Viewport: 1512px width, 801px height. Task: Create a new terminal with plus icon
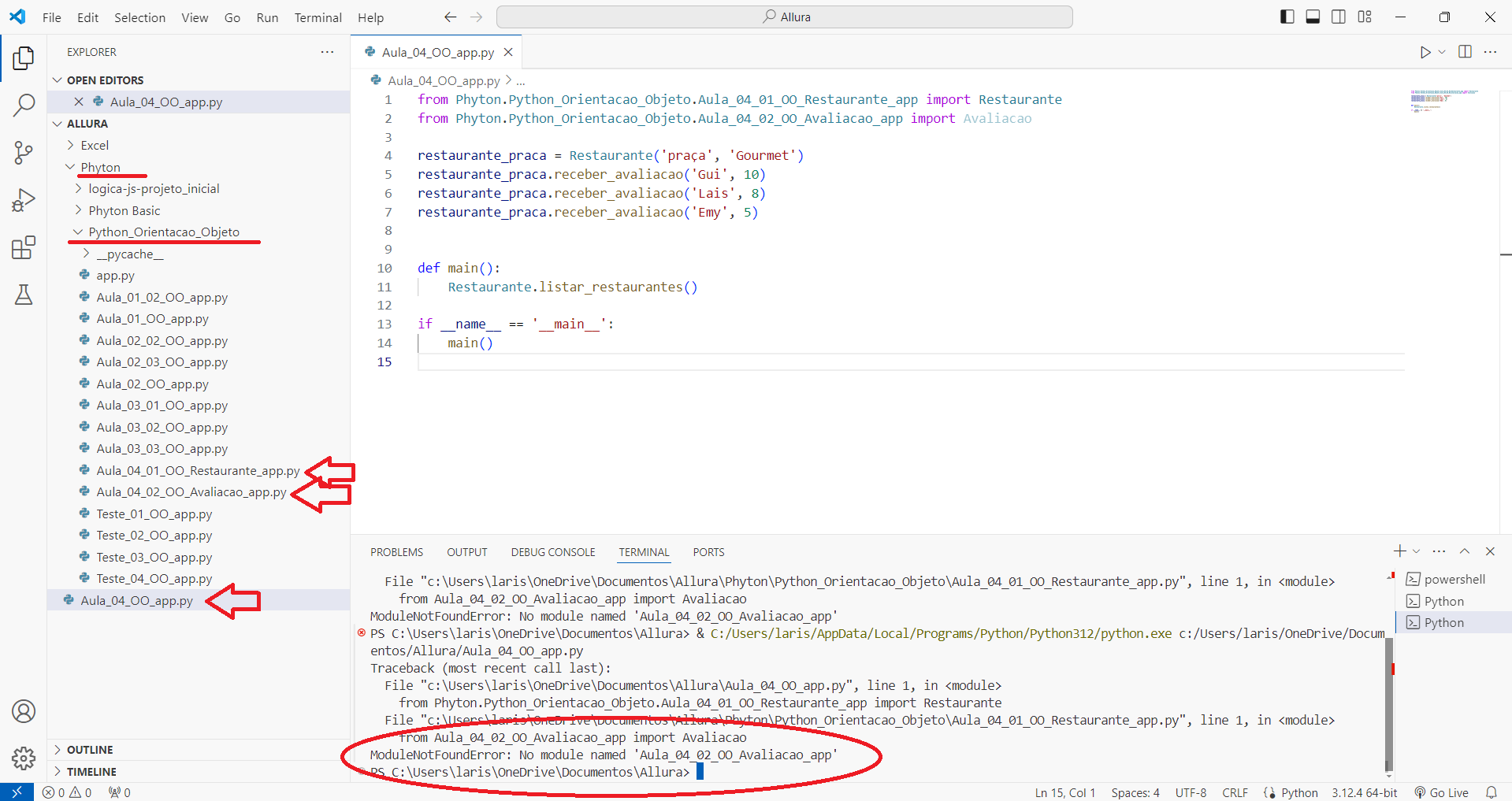point(1399,551)
